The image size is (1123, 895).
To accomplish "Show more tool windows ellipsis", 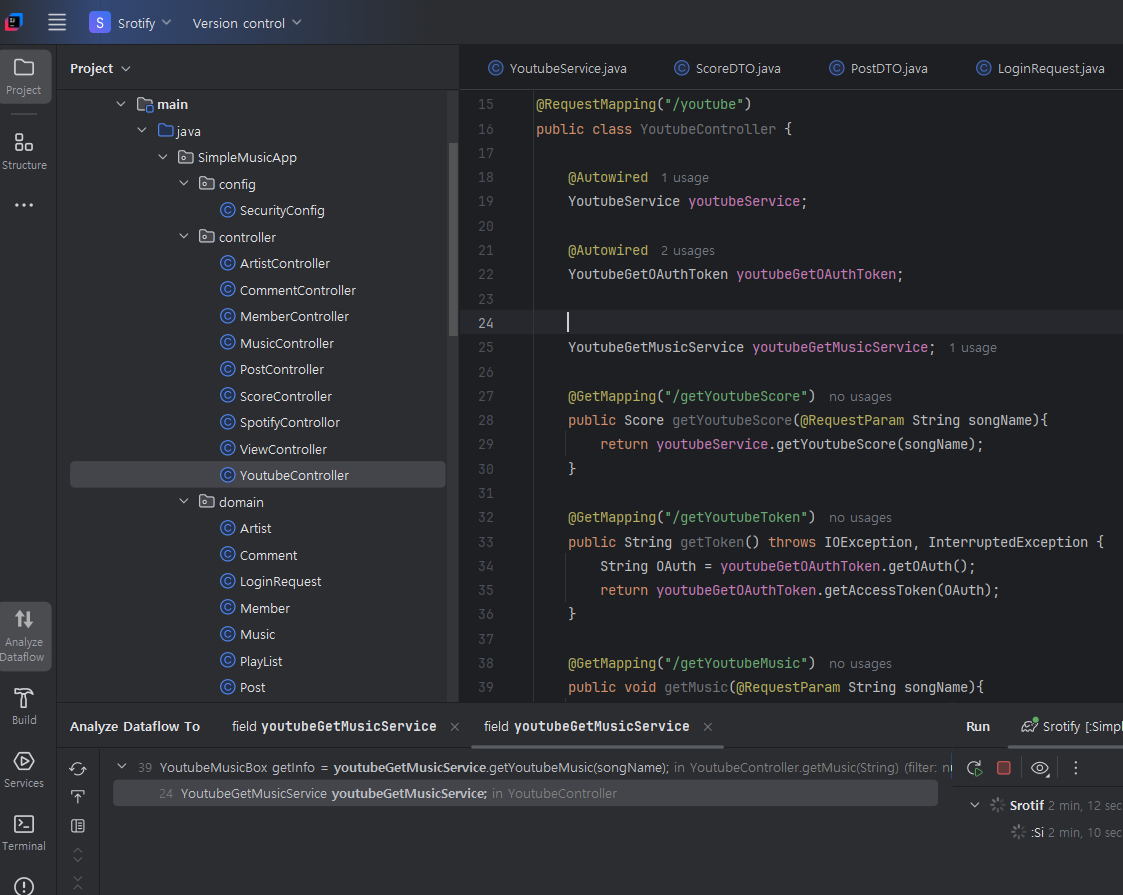I will [x=24, y=205].
